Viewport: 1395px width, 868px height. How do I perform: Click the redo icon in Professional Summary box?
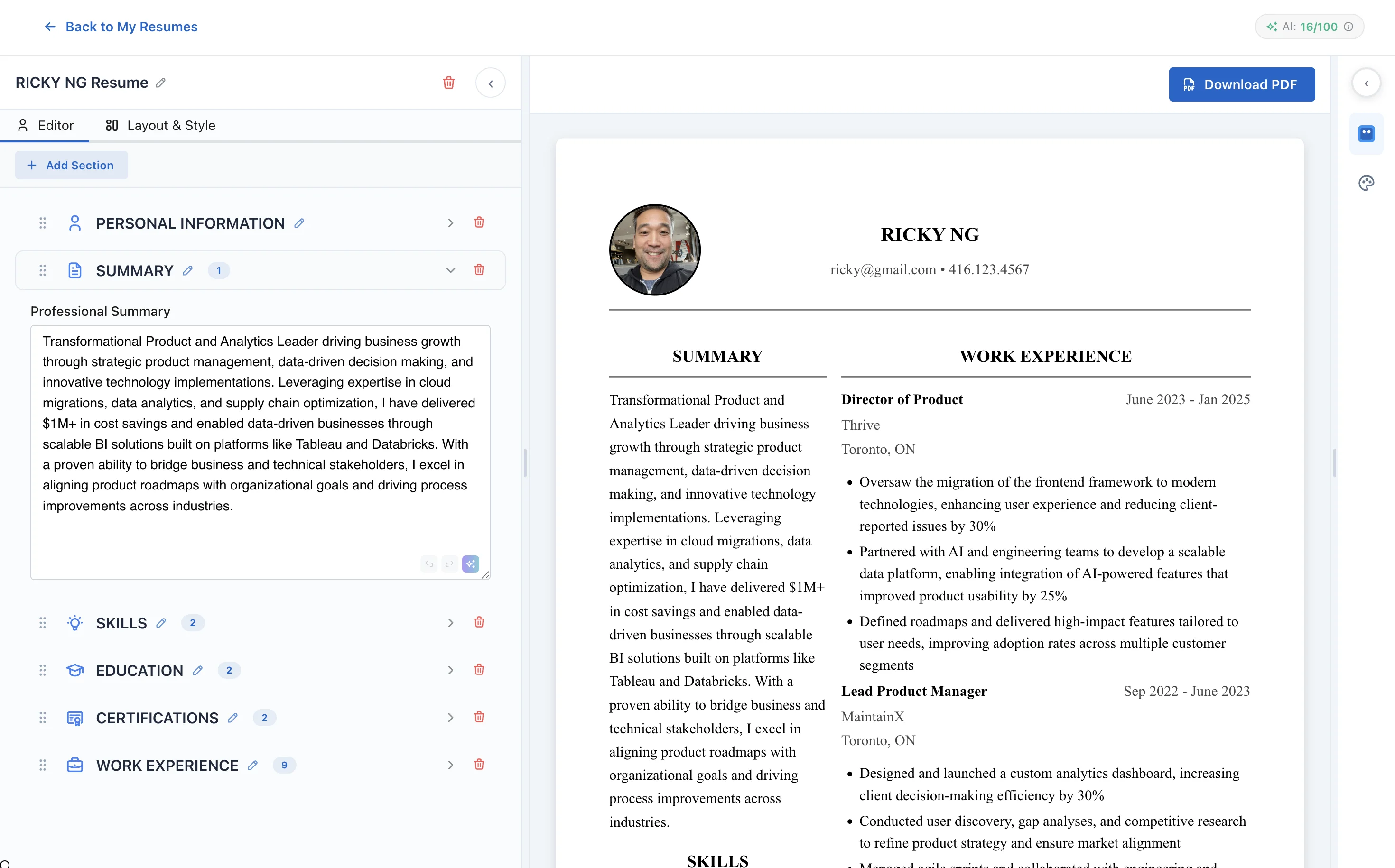[x=449, y=564]
